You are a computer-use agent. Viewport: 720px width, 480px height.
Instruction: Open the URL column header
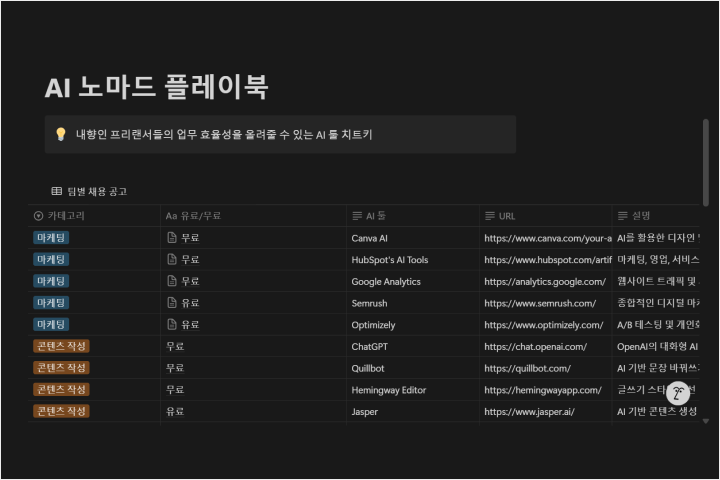(x=546, y=216)
